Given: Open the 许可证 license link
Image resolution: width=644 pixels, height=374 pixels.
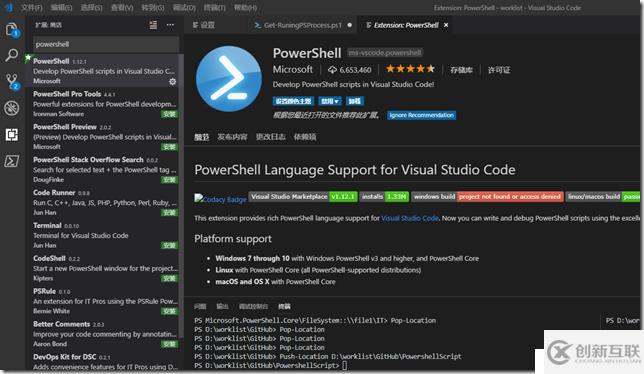Looking at the screenshot, I should point(499,70).
